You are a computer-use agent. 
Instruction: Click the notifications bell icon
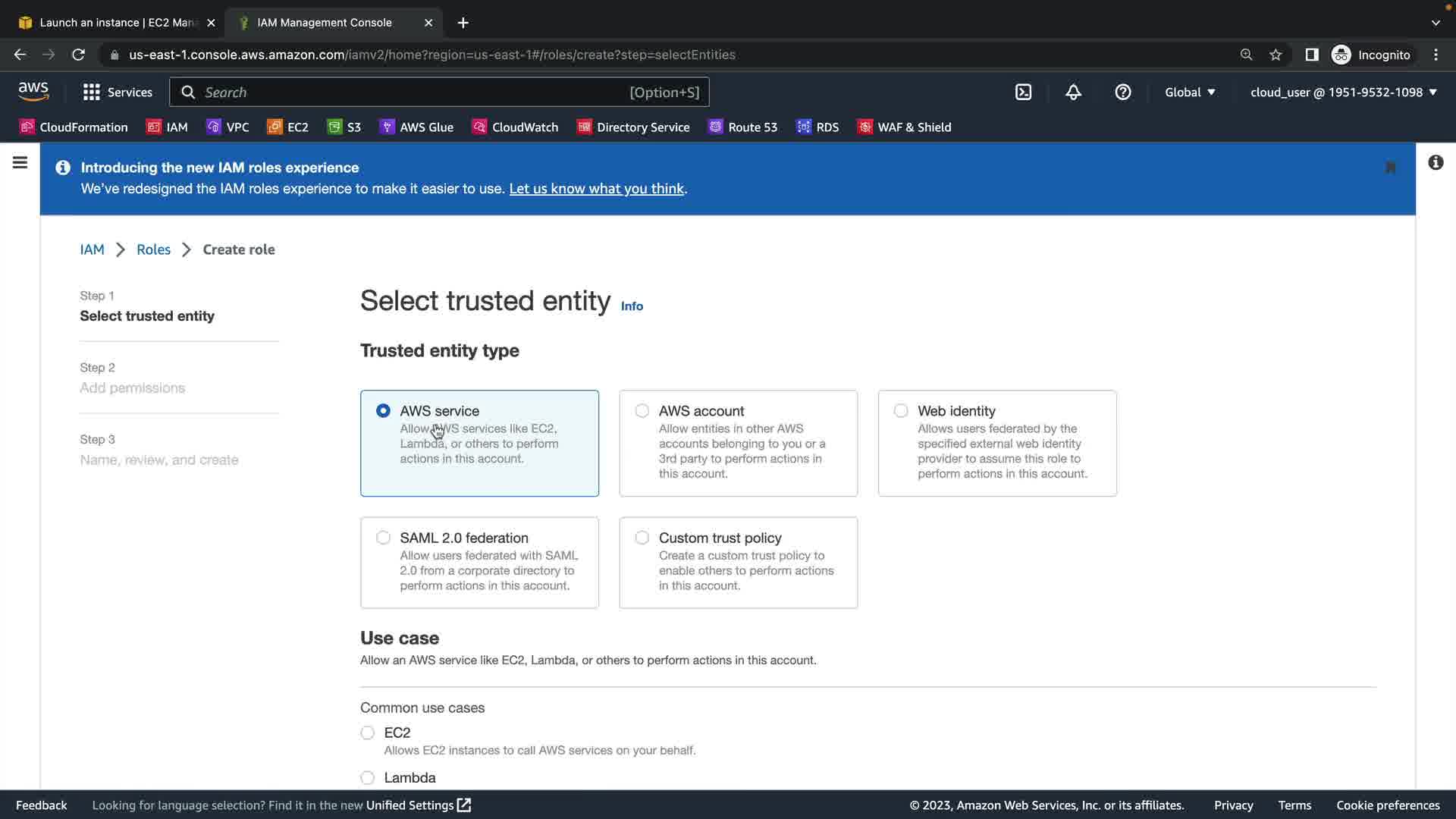point(1073,93)
